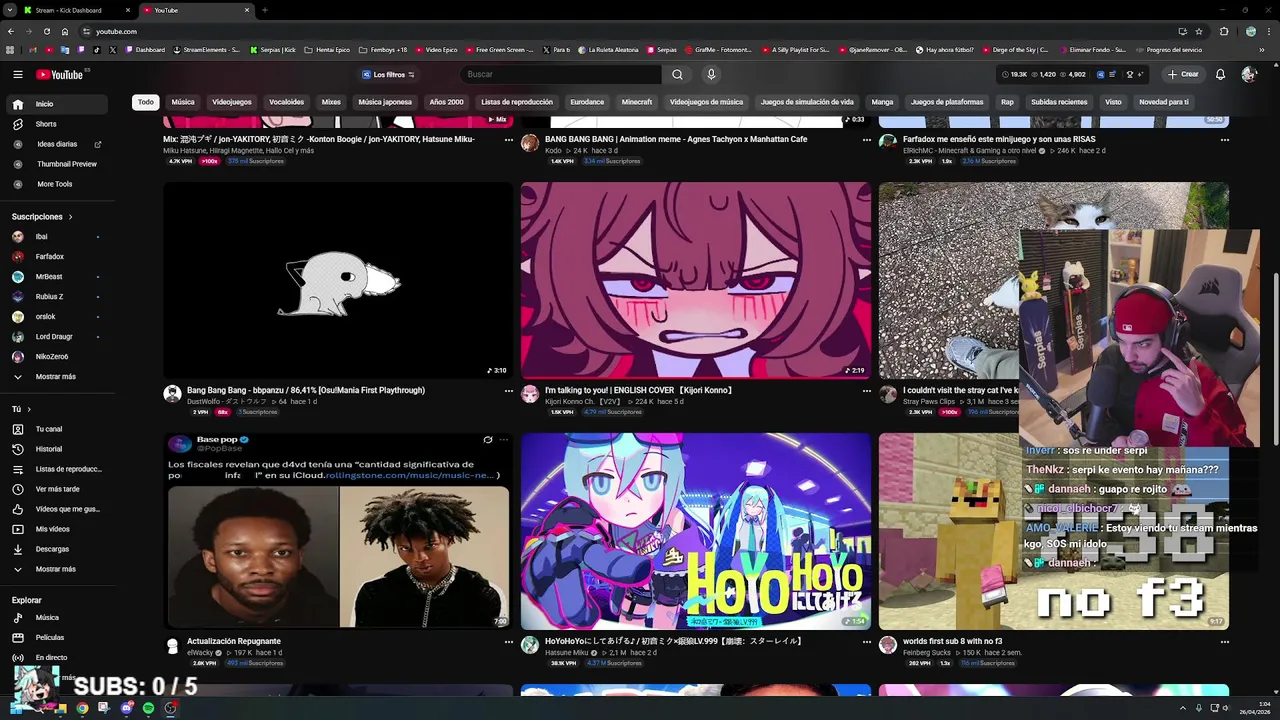Open a new Chrome tab
Image resolution: width=1280 pixels, height=720 pixels.
tap(264, 10)
